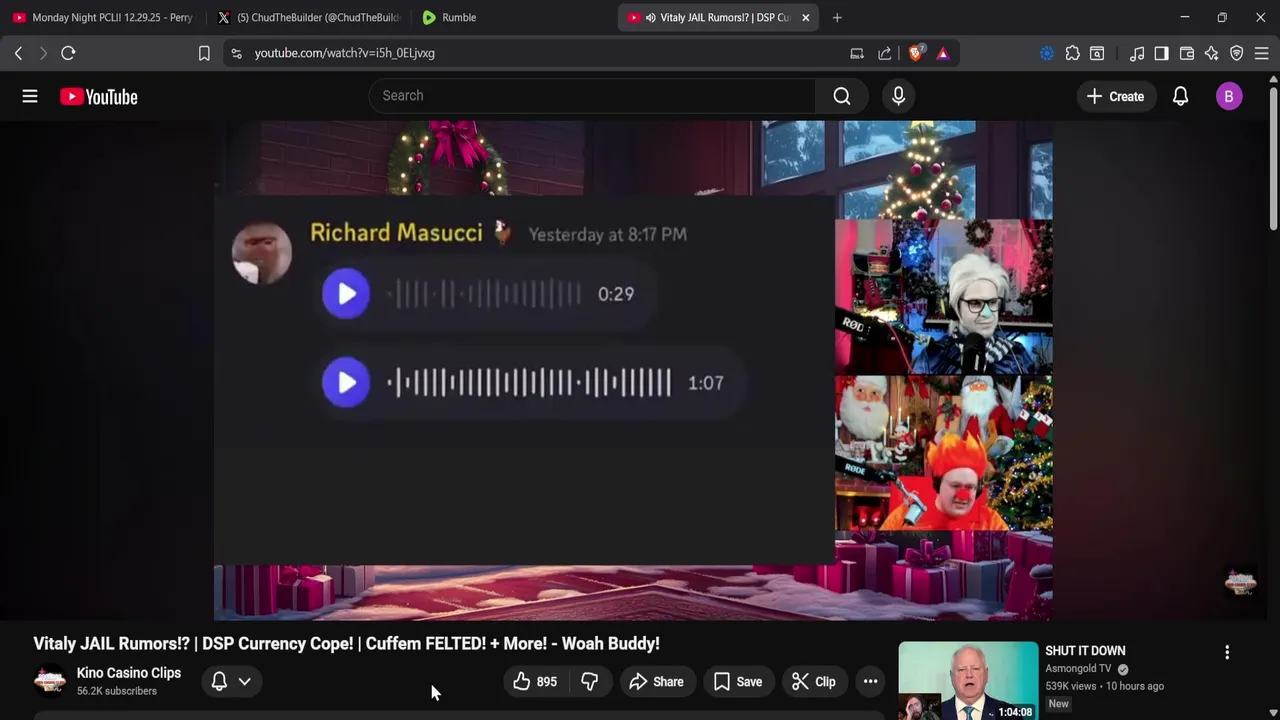1280x720 pixels.
Task: Open the Brave Shields lion icon
Action: click(915, 53)
